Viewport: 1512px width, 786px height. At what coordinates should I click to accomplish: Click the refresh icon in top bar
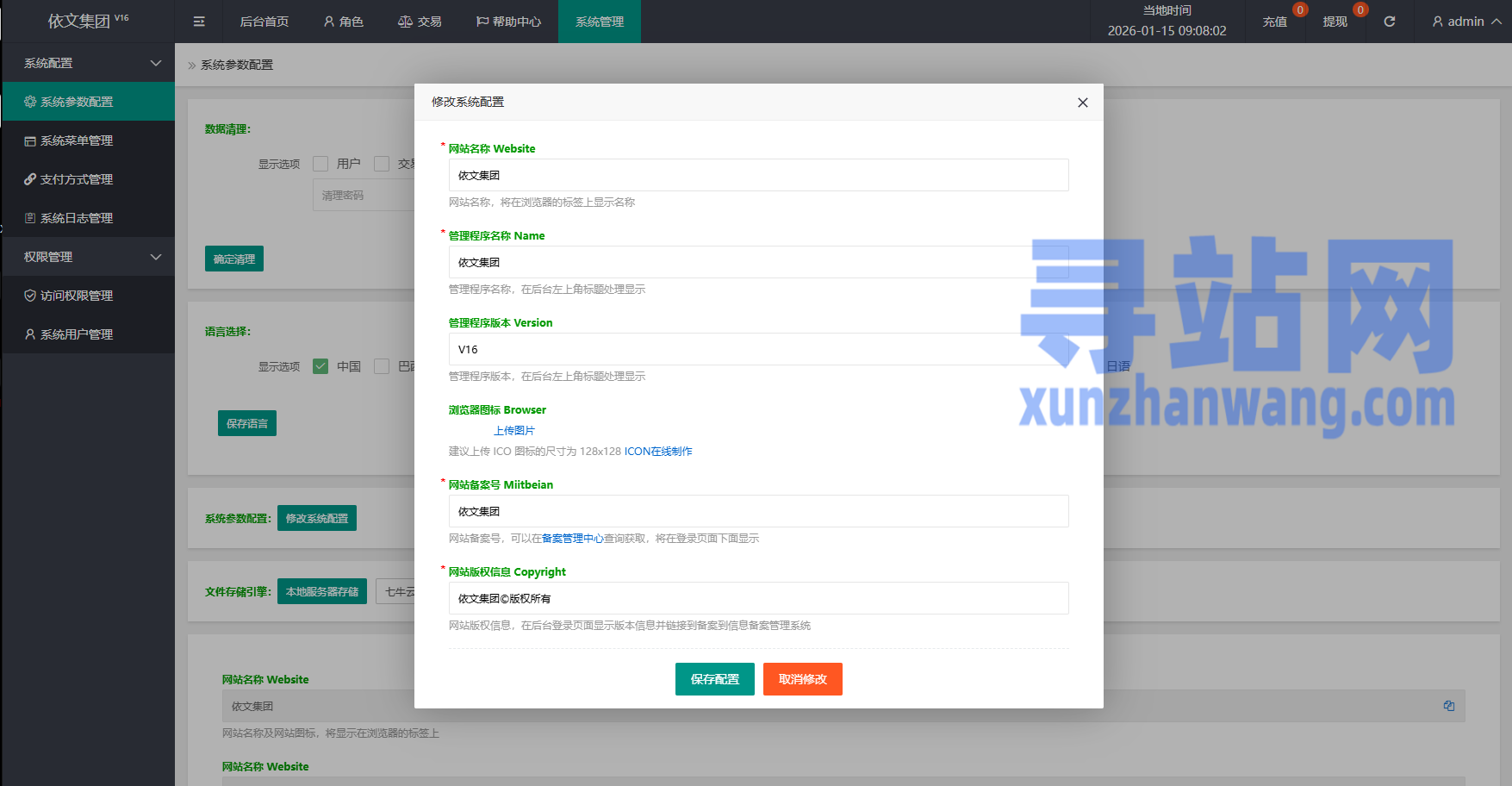[x=1389, y=22]
